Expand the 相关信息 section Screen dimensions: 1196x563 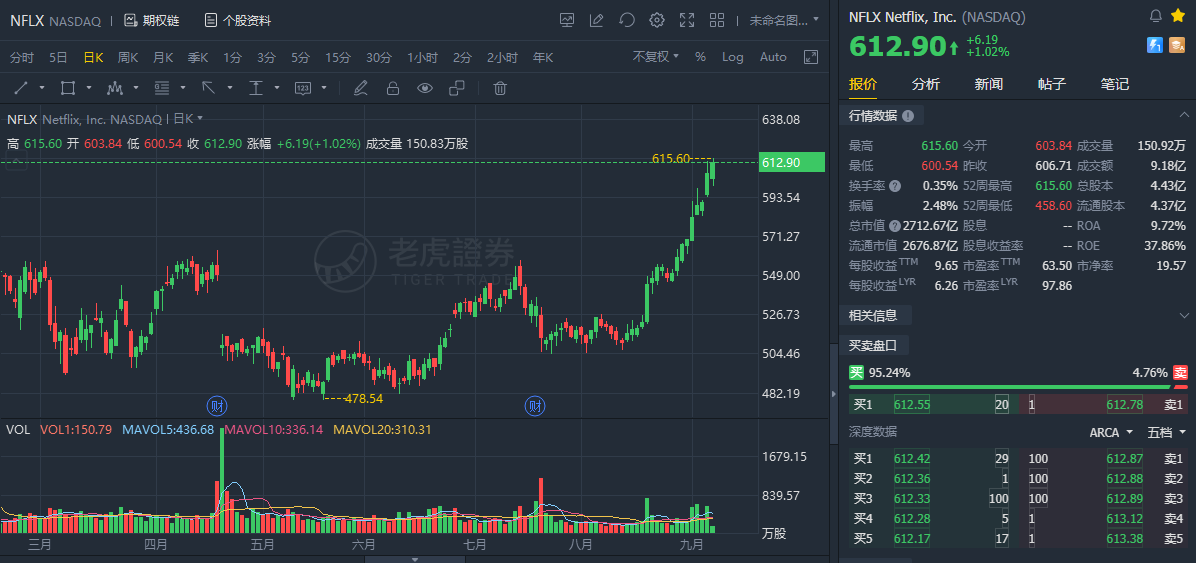click(1184, 315)
